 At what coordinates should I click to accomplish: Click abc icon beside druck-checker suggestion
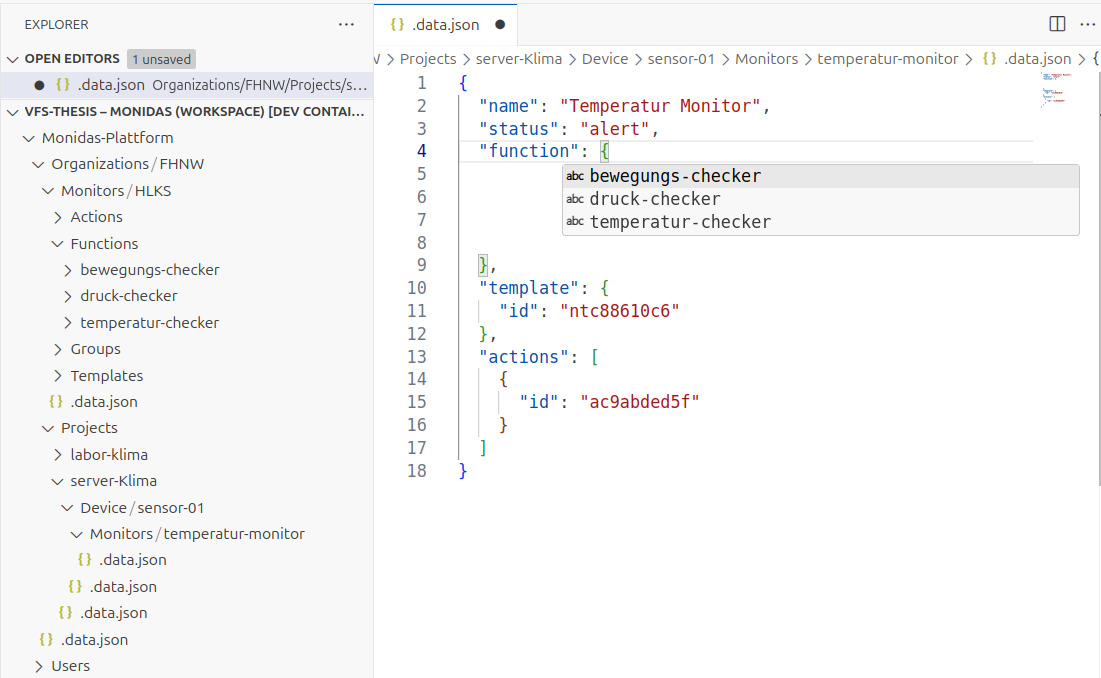[575, 199]
